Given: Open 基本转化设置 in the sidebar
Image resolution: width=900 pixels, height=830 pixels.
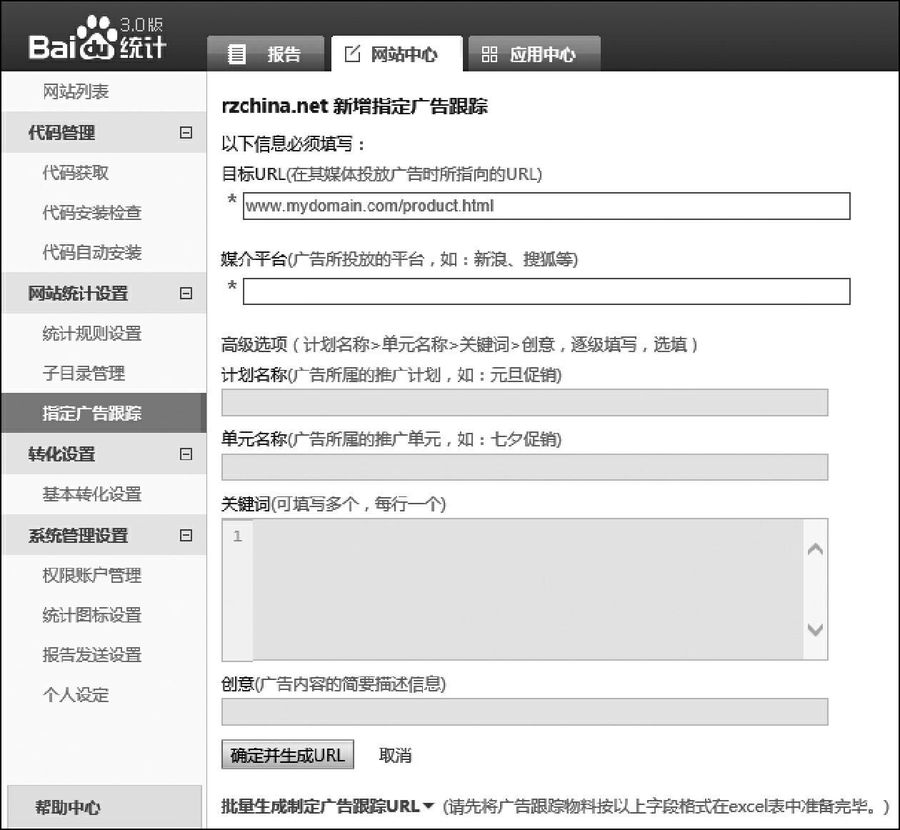Looking at the screenshot, I should 92,494.
